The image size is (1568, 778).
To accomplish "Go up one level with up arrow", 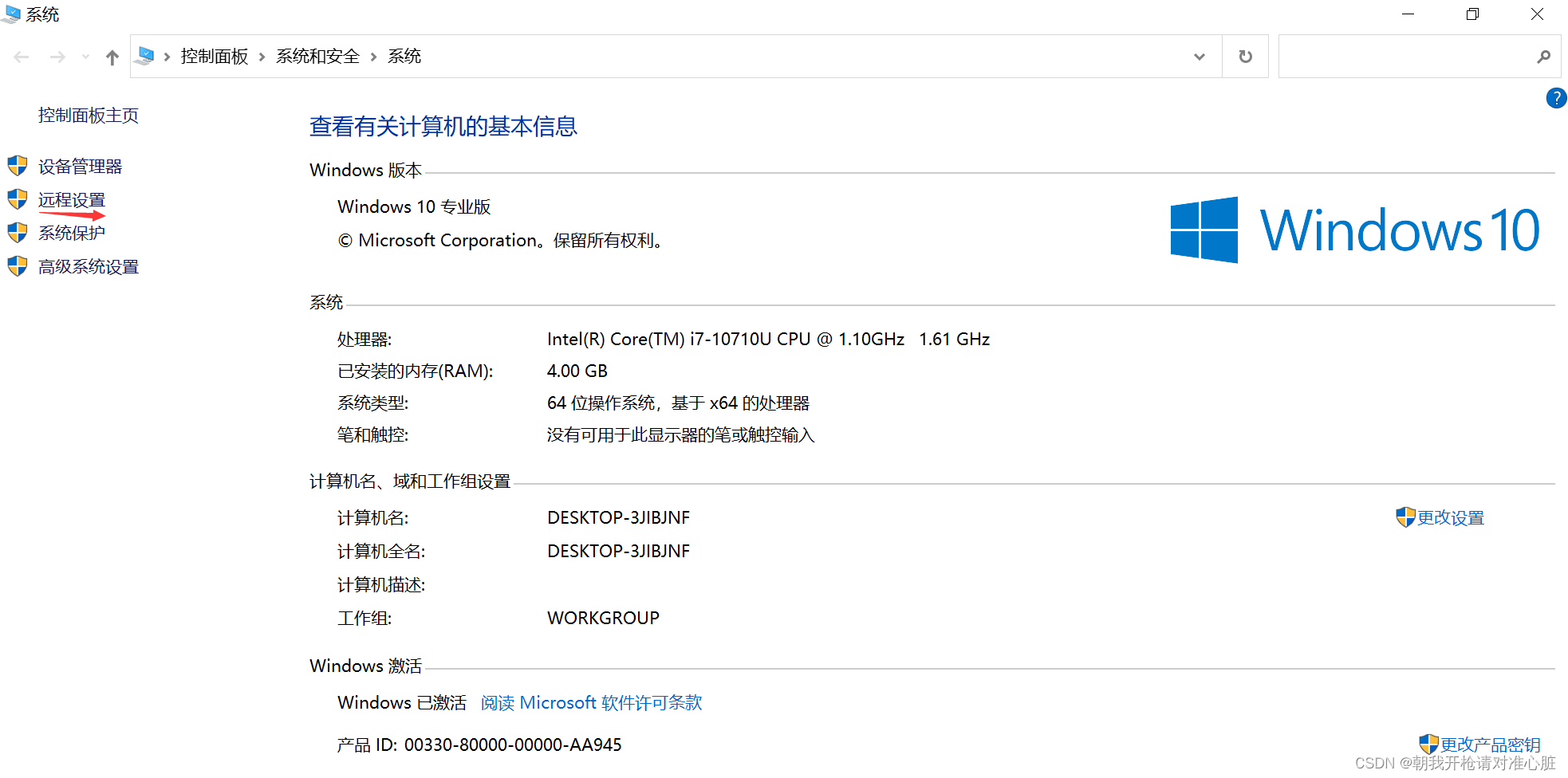I will [112, 57].
